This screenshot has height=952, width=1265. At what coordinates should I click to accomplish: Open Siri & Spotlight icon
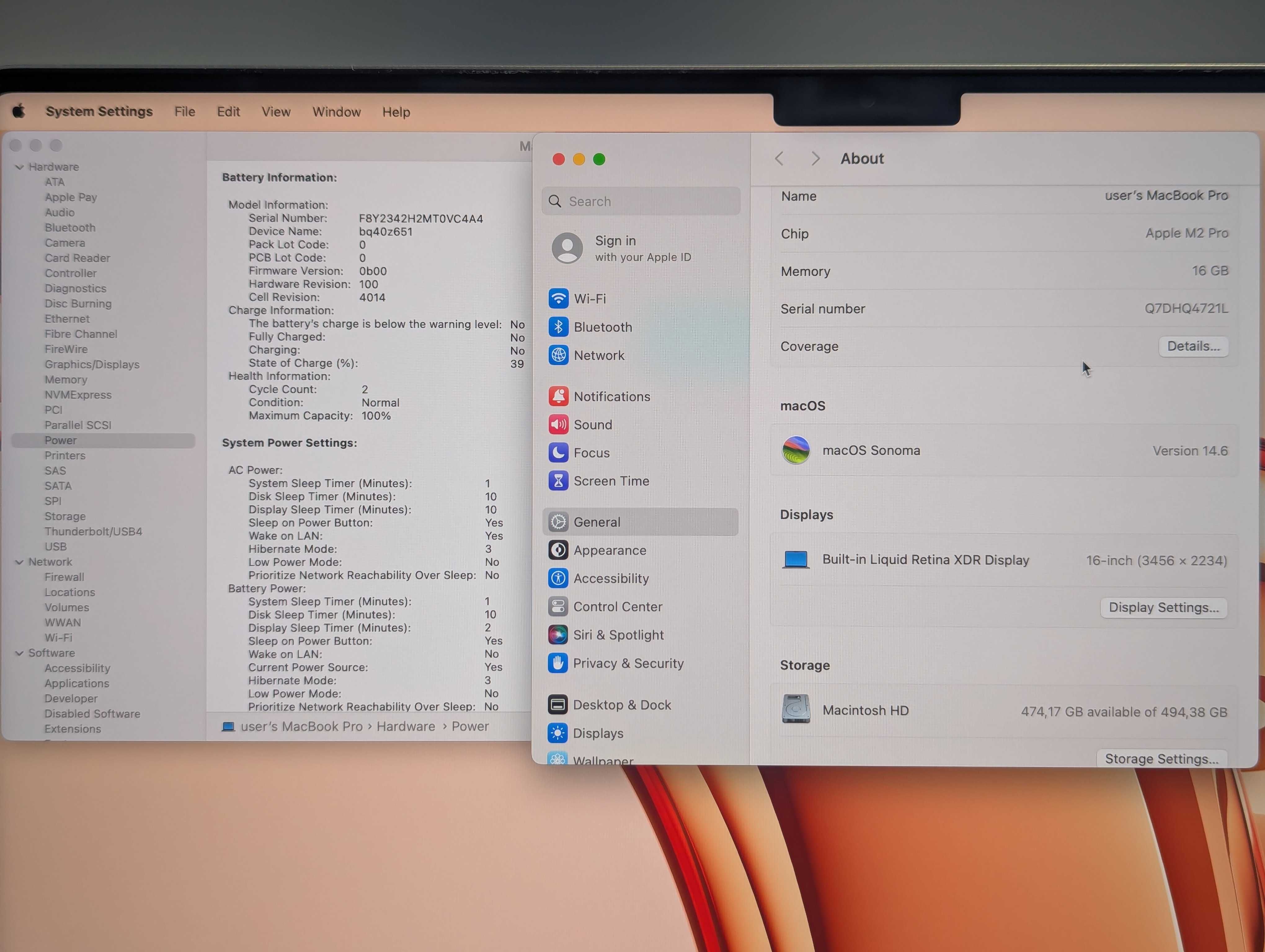558,634
